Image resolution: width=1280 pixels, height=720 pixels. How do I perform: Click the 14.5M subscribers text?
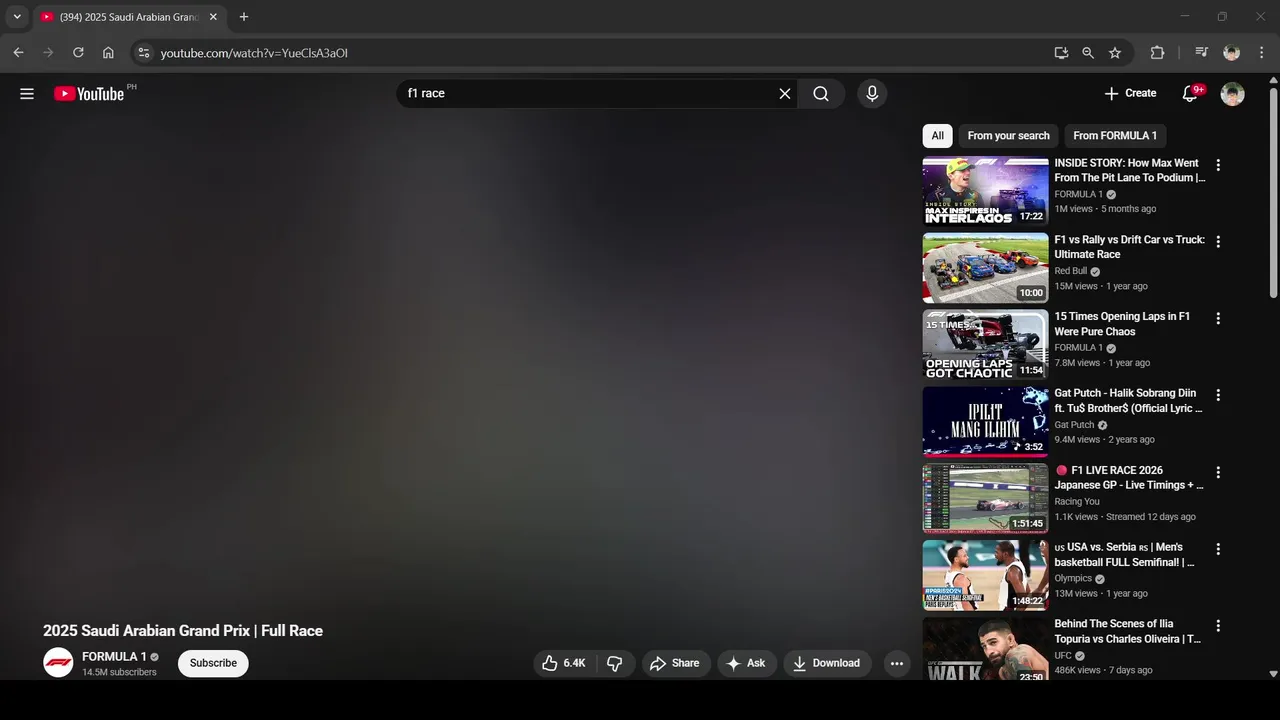coord(119,672)
